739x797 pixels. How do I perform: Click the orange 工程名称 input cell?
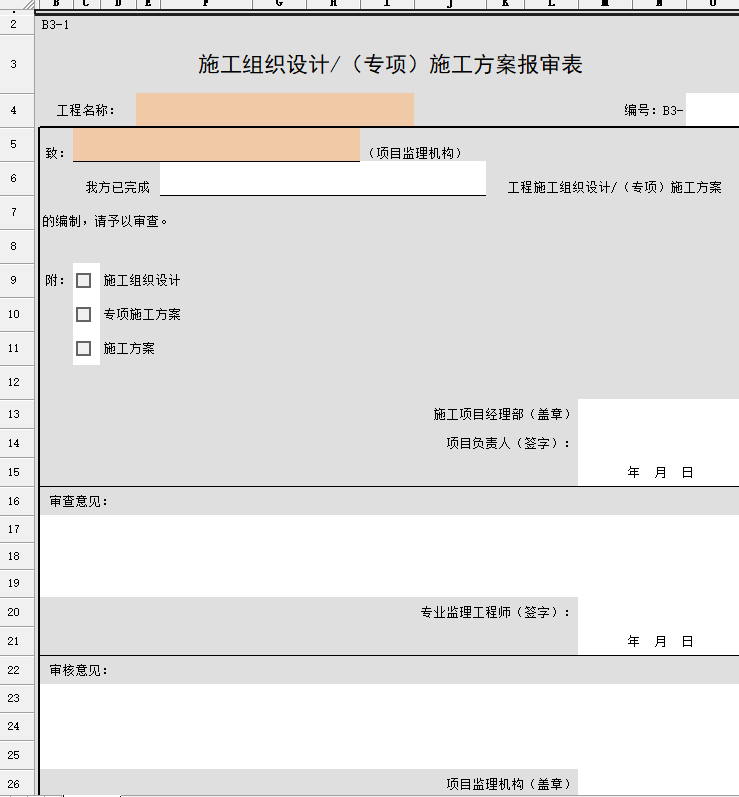point(274,109)
